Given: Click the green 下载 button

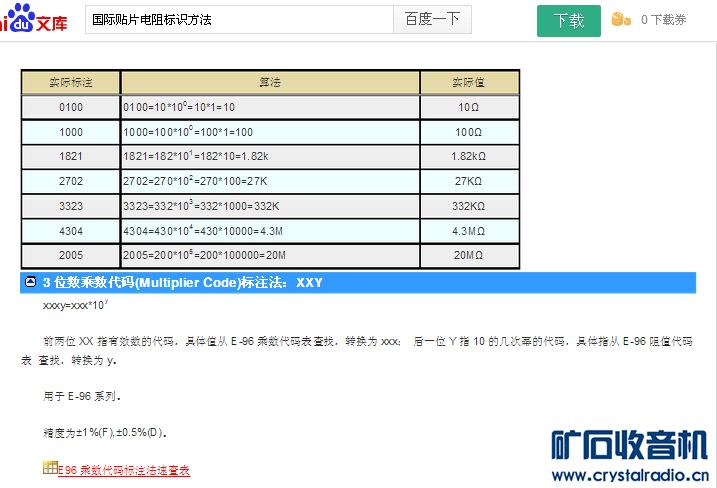Looking at the screenshot, I should click(569, 21).
